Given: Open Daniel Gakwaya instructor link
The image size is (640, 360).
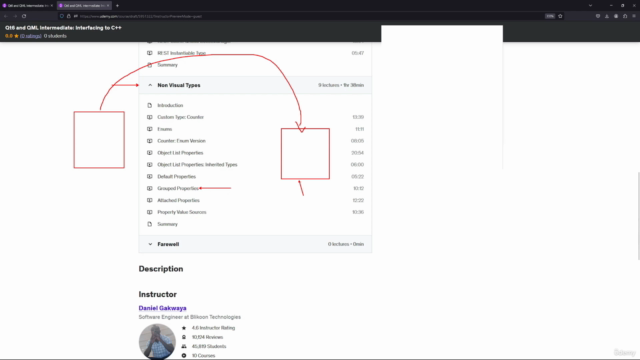Looking at the screenshot, I should click(x=162, y=308).
